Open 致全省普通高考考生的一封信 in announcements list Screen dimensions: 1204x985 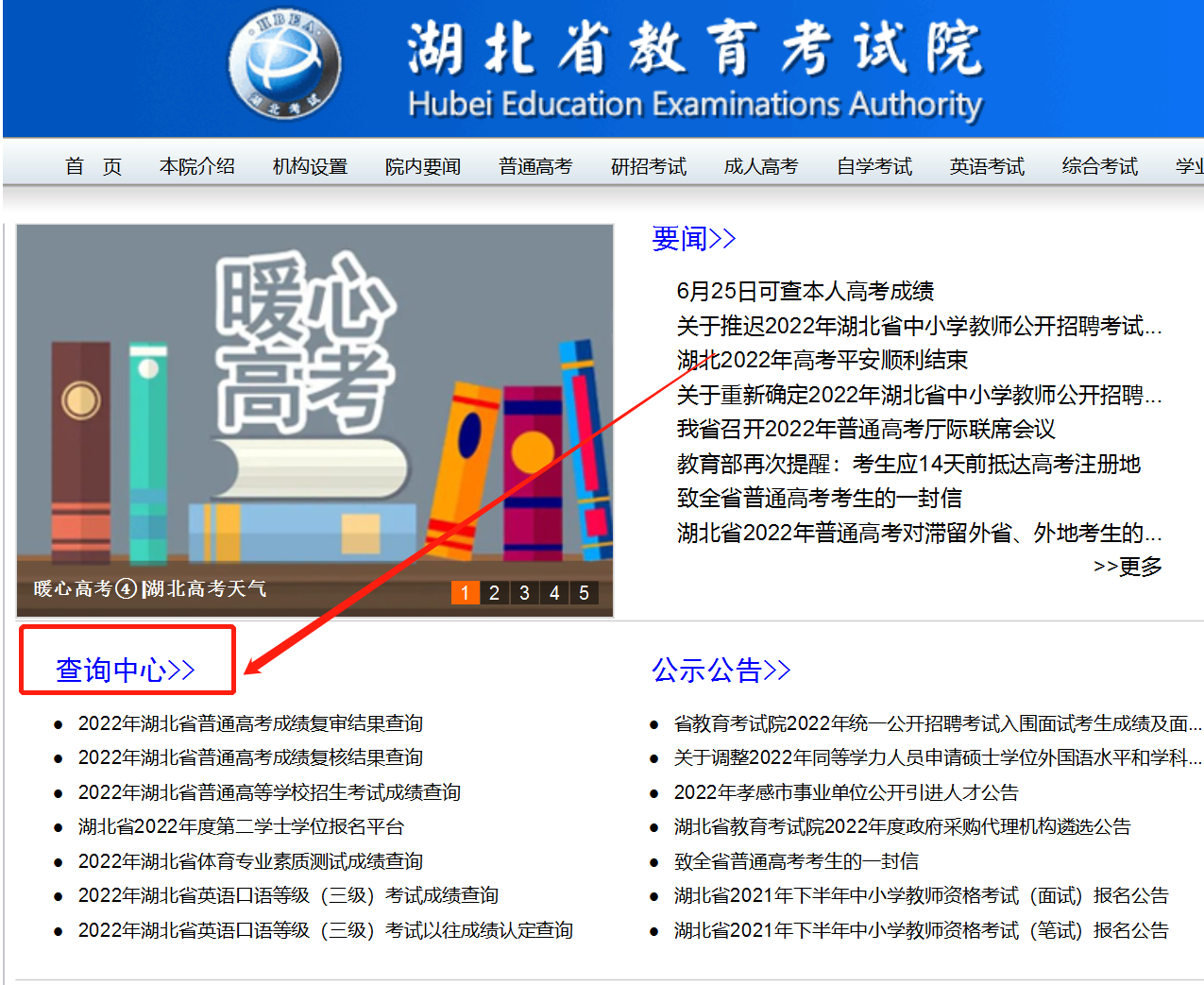[796, 861]
